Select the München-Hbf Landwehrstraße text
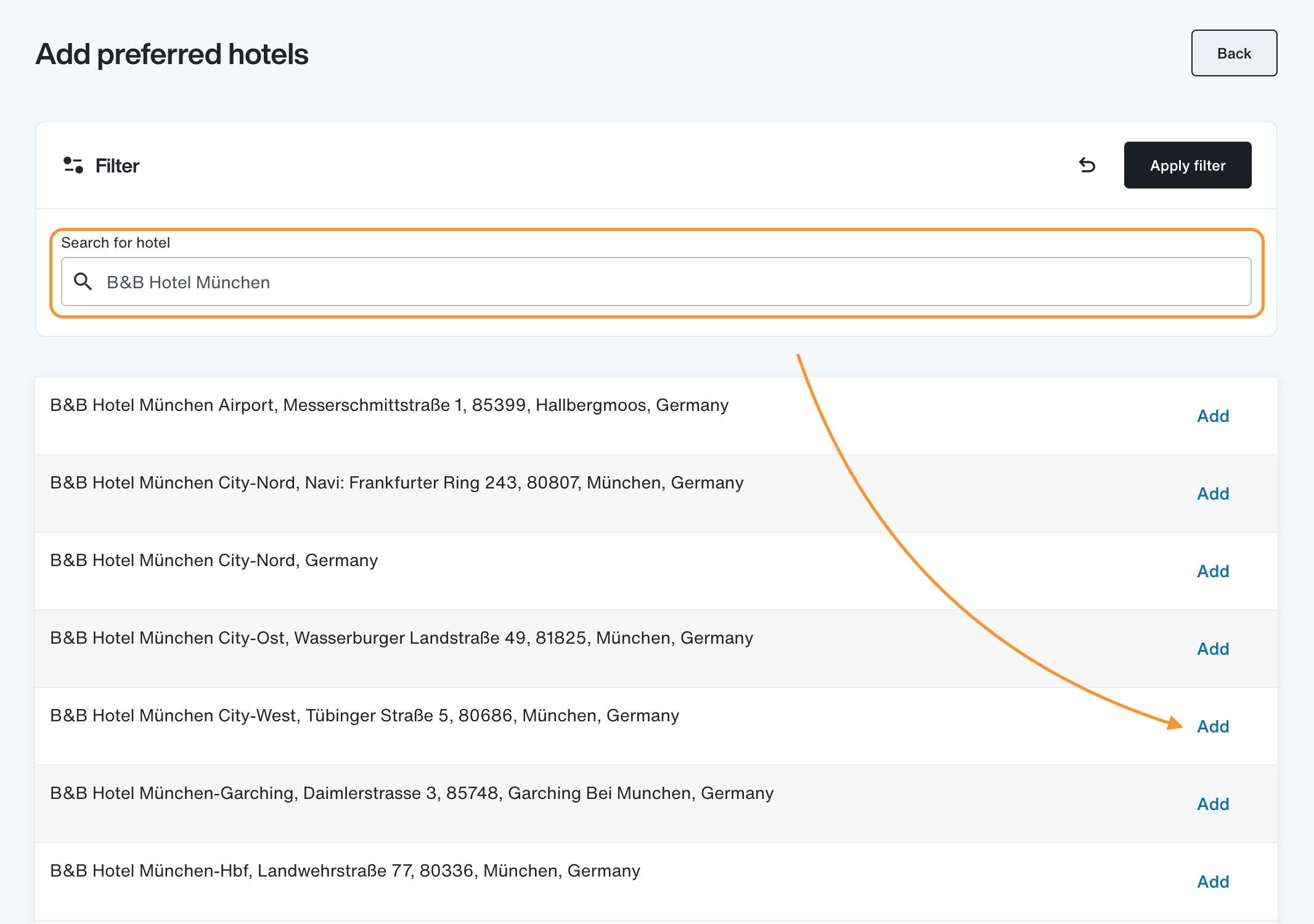 pos(345,871)
